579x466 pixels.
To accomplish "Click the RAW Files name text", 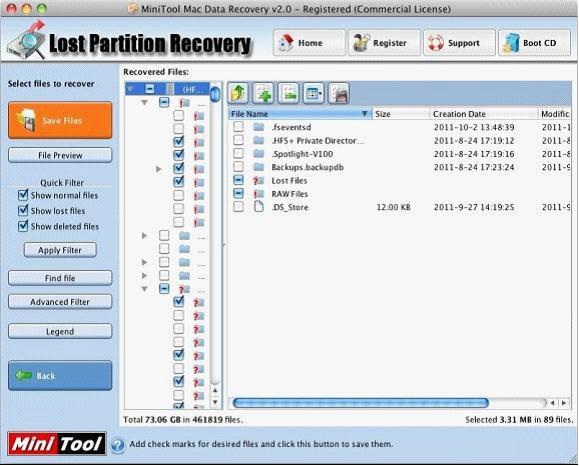I will [x=290, y=194].
